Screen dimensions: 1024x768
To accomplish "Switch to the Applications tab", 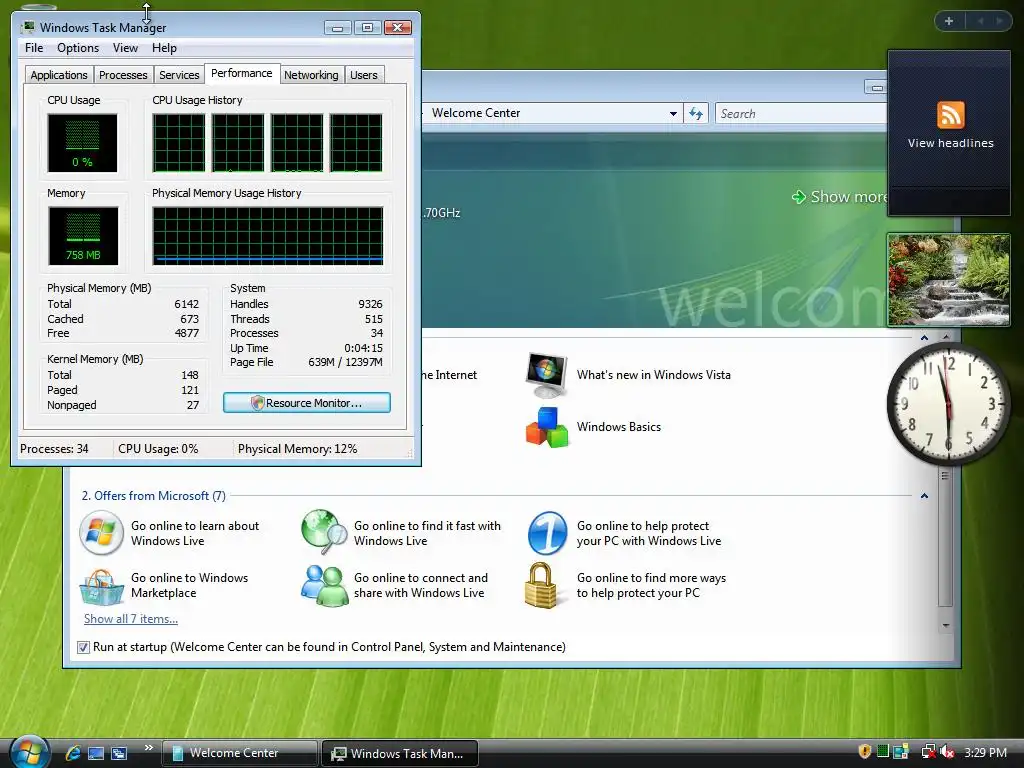I will point(59,75).
